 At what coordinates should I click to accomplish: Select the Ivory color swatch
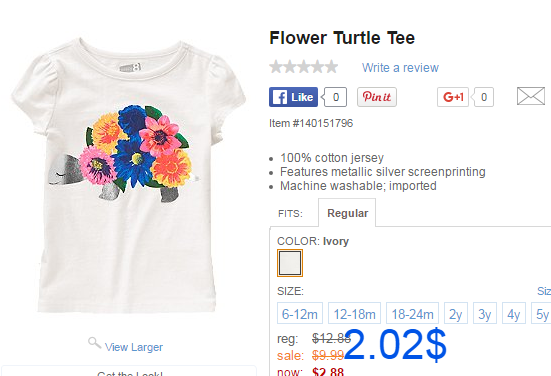(290, 263)
